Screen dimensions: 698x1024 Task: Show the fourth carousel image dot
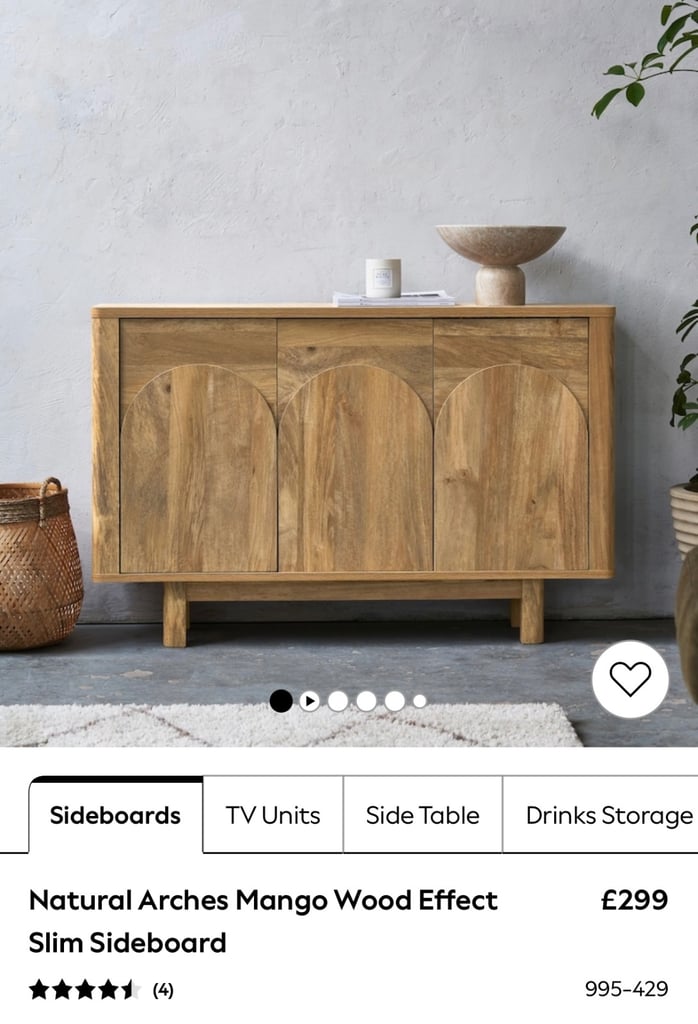(x=366, y=701)
